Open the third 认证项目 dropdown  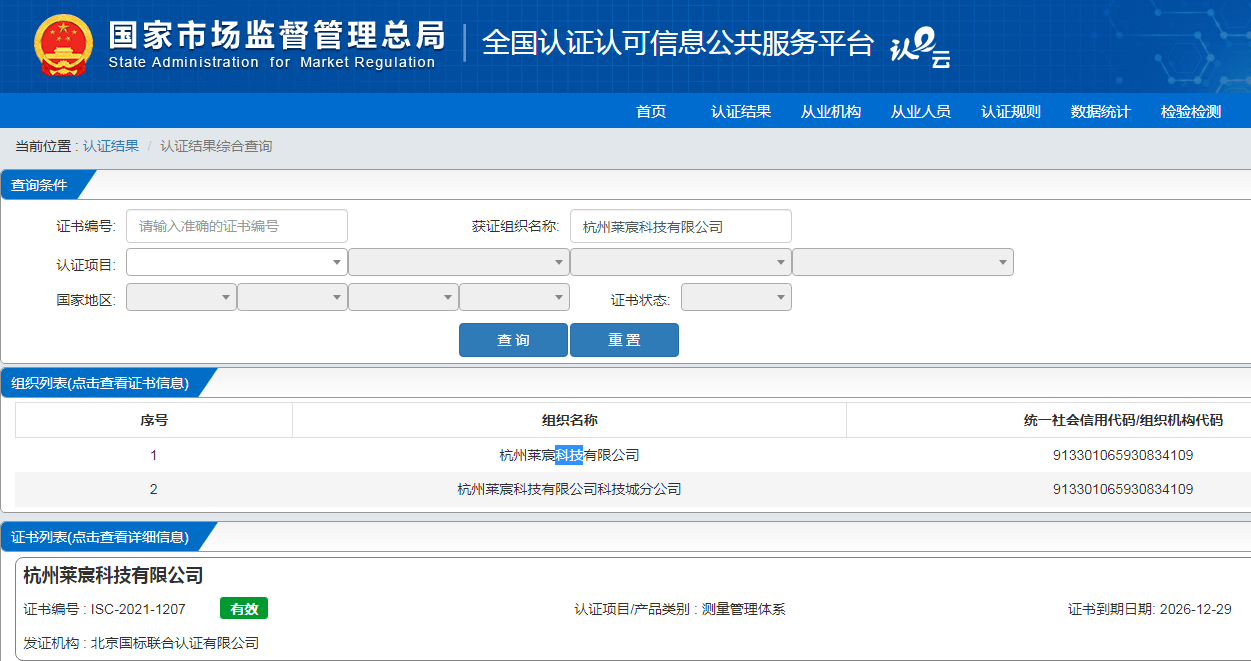point(681,262)
